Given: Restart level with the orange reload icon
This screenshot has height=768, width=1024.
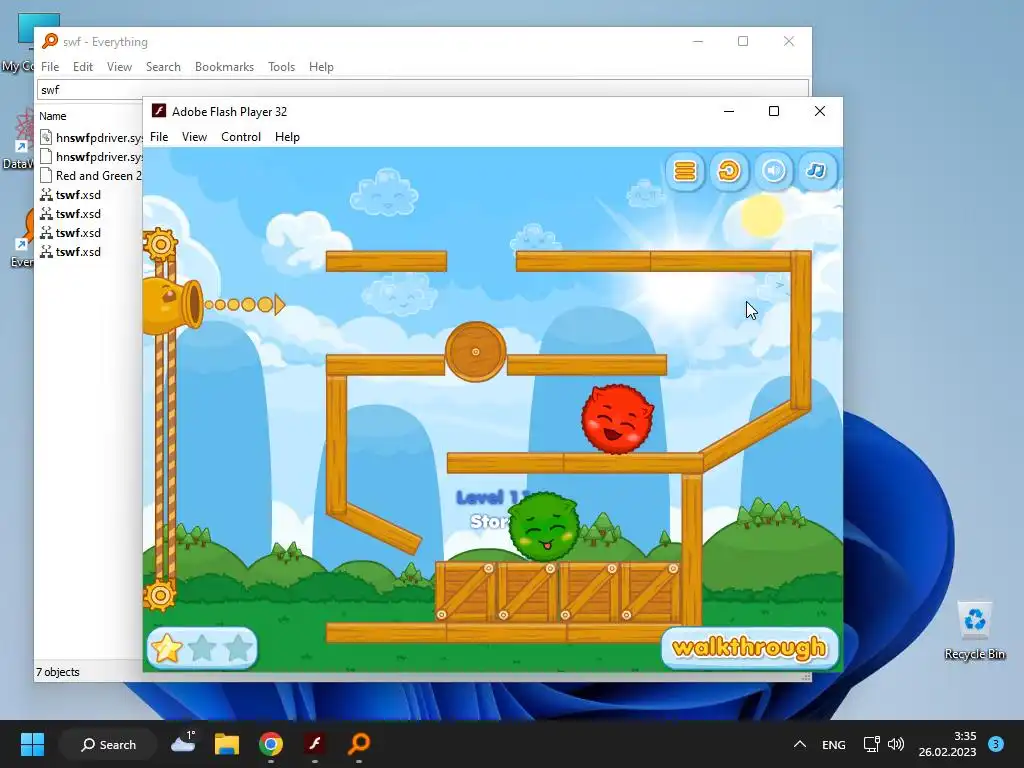Looking at the screenshot, I should (x=729, y=171).
